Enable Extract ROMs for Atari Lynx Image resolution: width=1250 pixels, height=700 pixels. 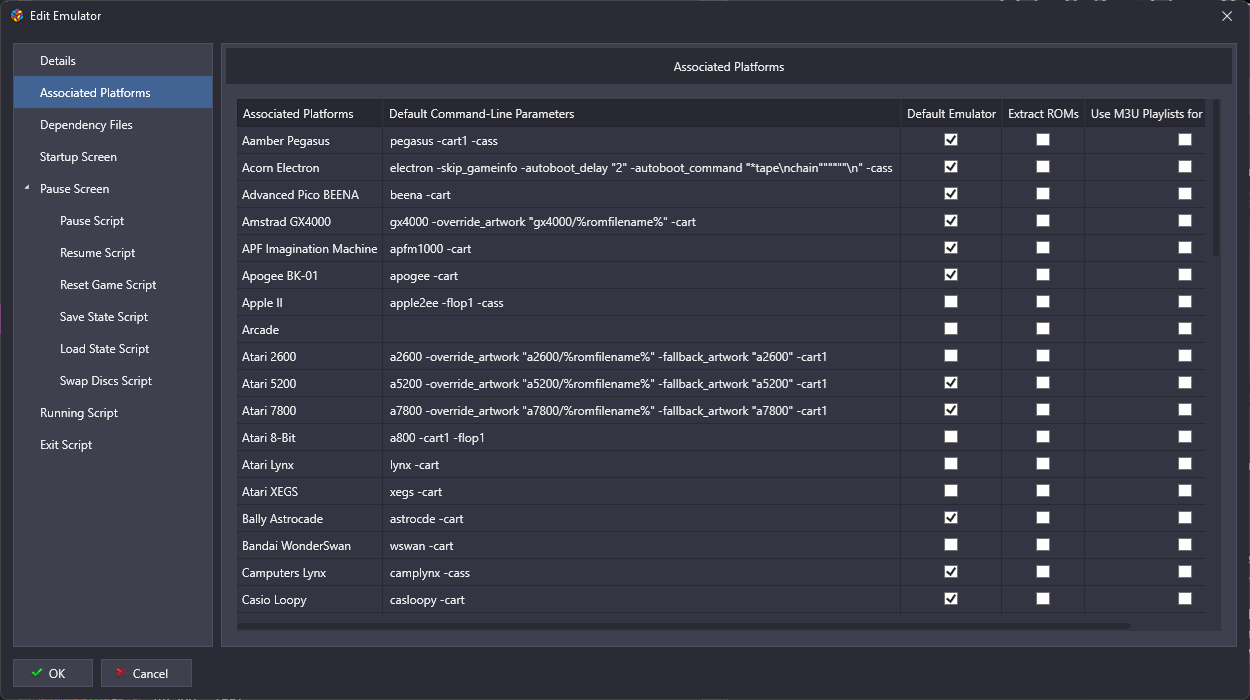[x=1043, y=464]
